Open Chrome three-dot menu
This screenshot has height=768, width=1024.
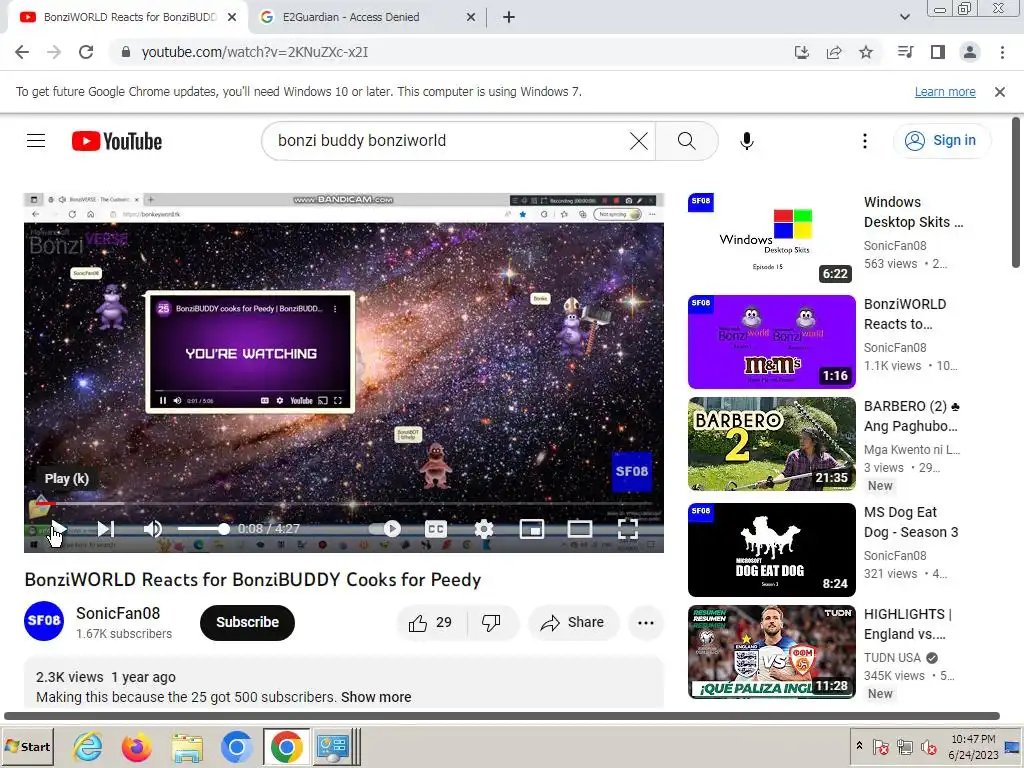tap(1002, 52)
